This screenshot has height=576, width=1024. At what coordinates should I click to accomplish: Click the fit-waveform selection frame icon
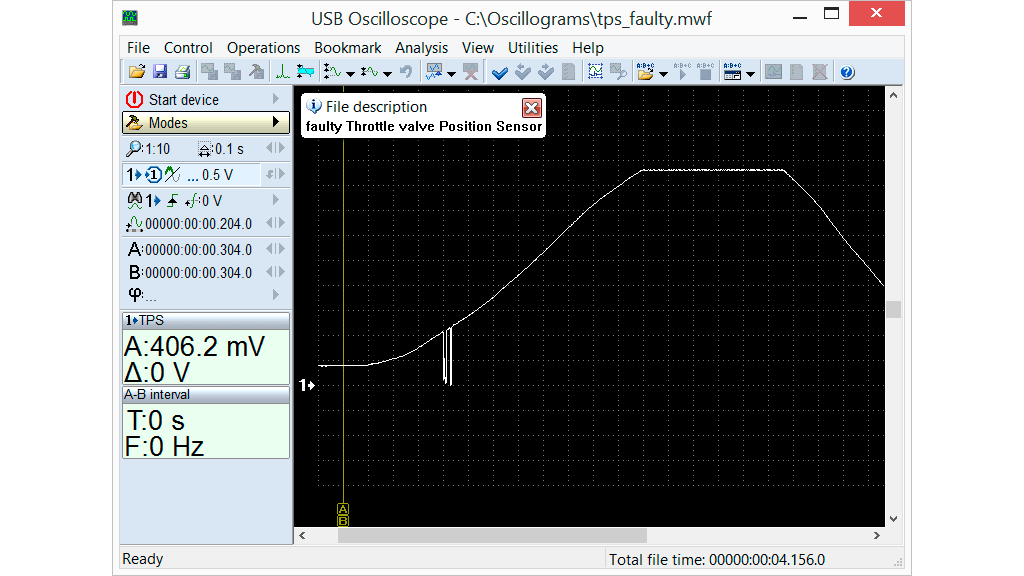tap(596, 72)
